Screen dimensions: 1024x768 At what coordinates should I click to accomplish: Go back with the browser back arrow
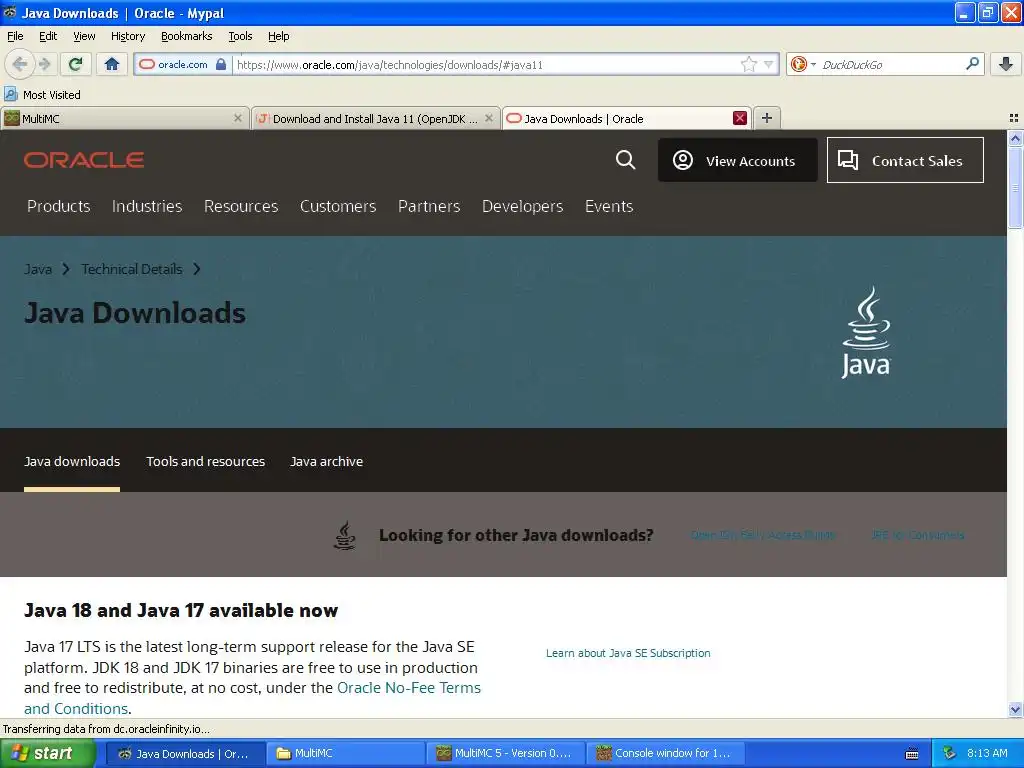(x=20, y=64)
